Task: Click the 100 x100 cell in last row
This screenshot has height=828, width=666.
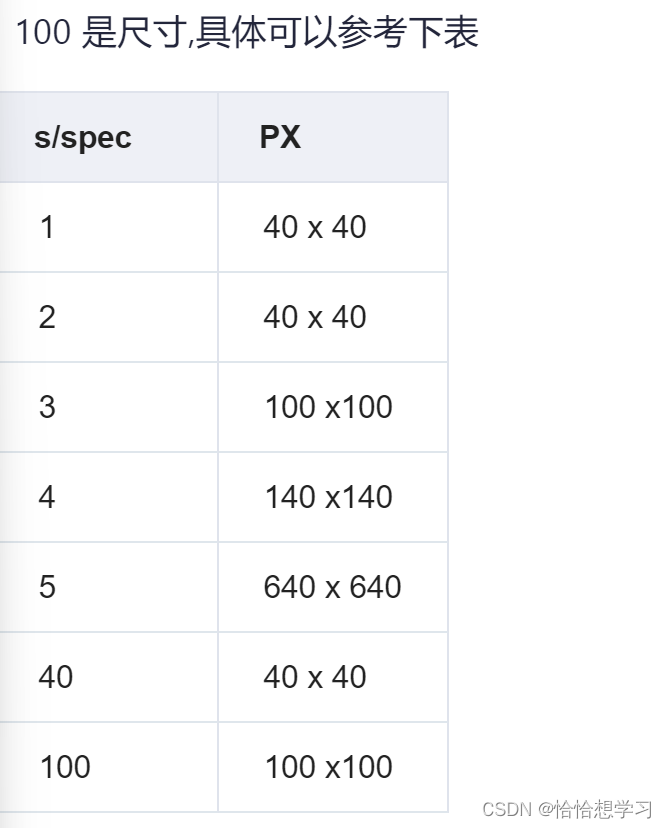Action: (x=333, y=767)
